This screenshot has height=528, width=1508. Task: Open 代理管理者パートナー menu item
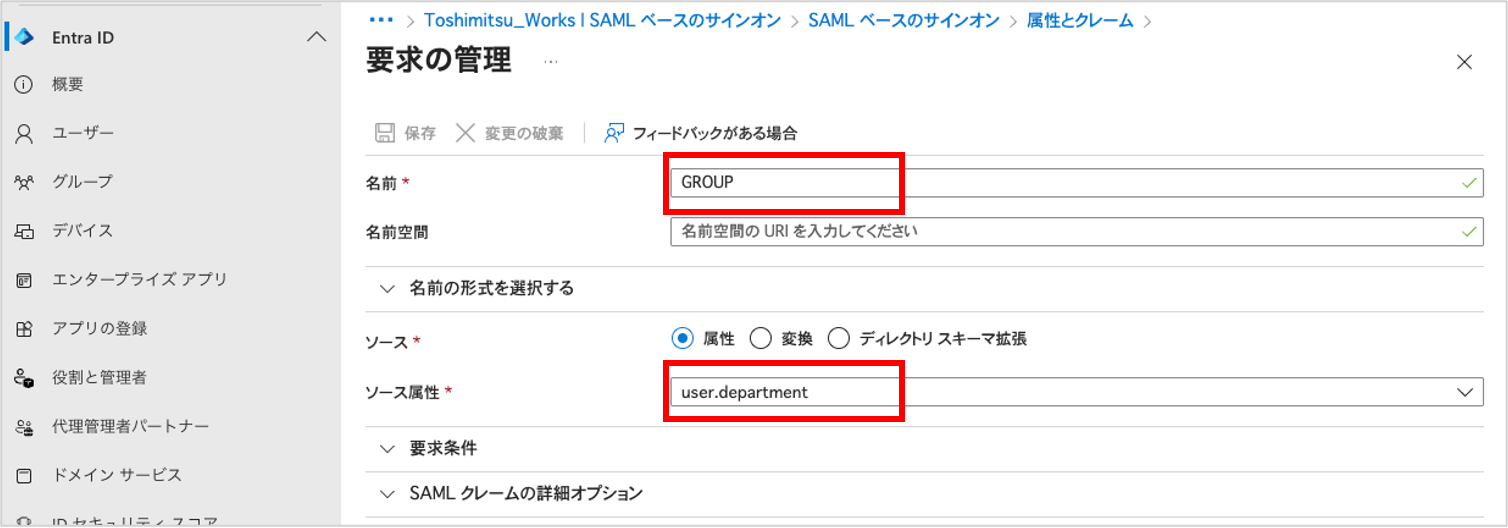coord(130,427)
